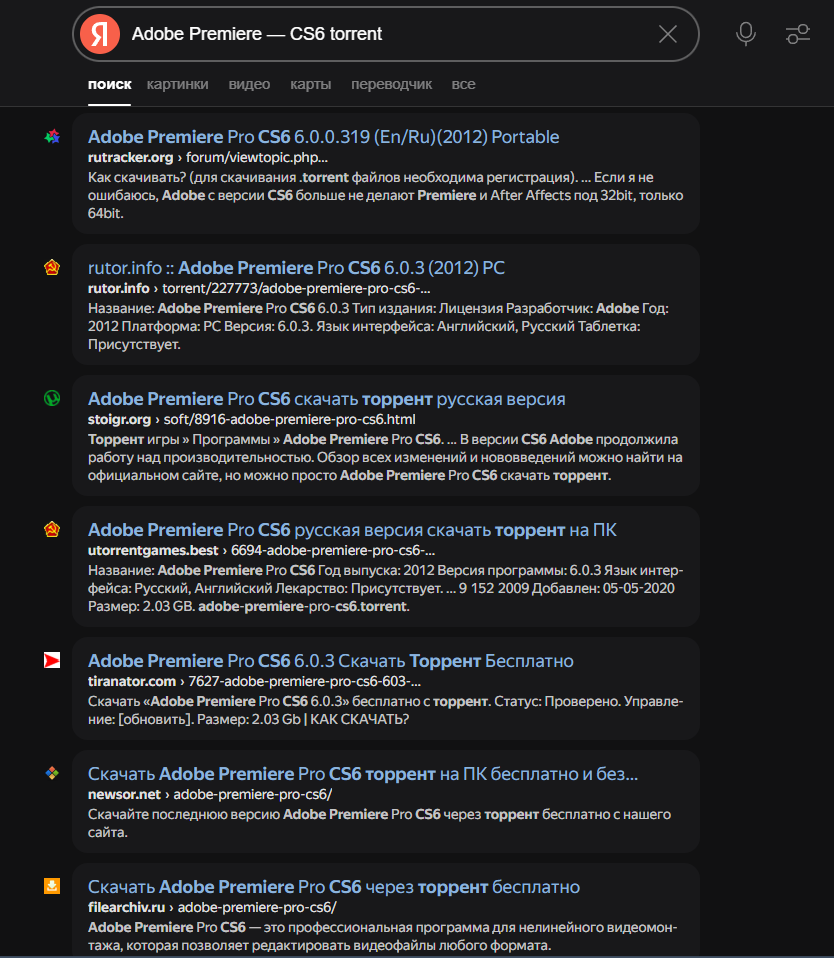Screen dimensions: 834x958
Task: Click the search field with Adobe Premiere query
Action: 386,34
